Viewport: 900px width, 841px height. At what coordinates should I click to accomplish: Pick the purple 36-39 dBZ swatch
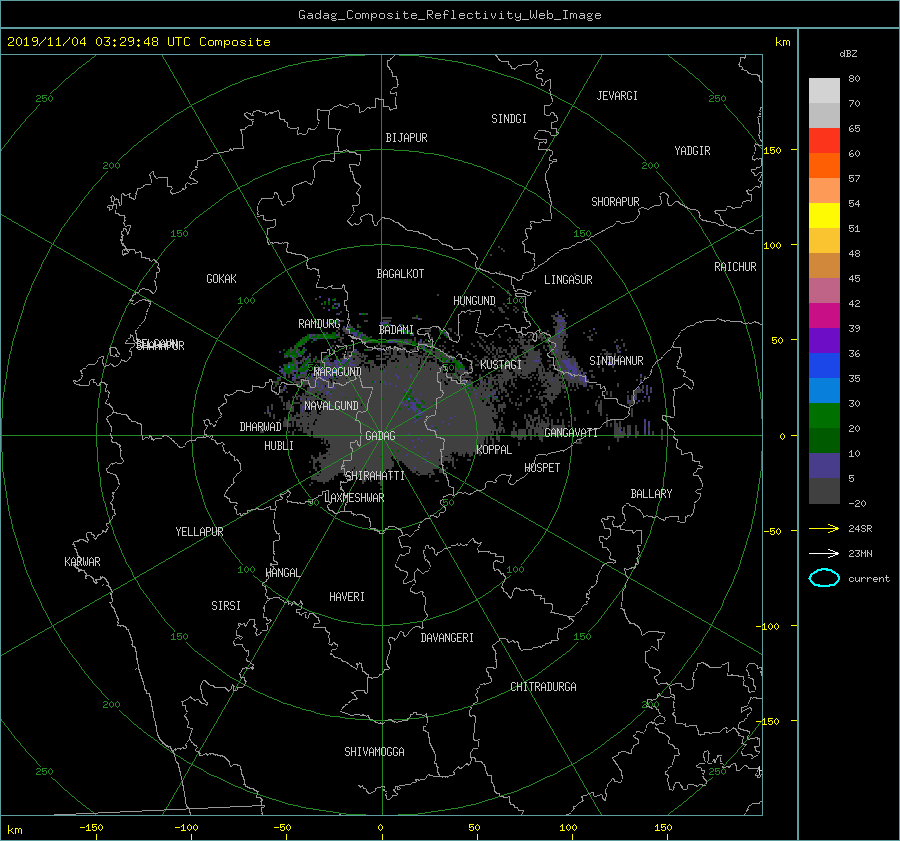pos(824,341)
